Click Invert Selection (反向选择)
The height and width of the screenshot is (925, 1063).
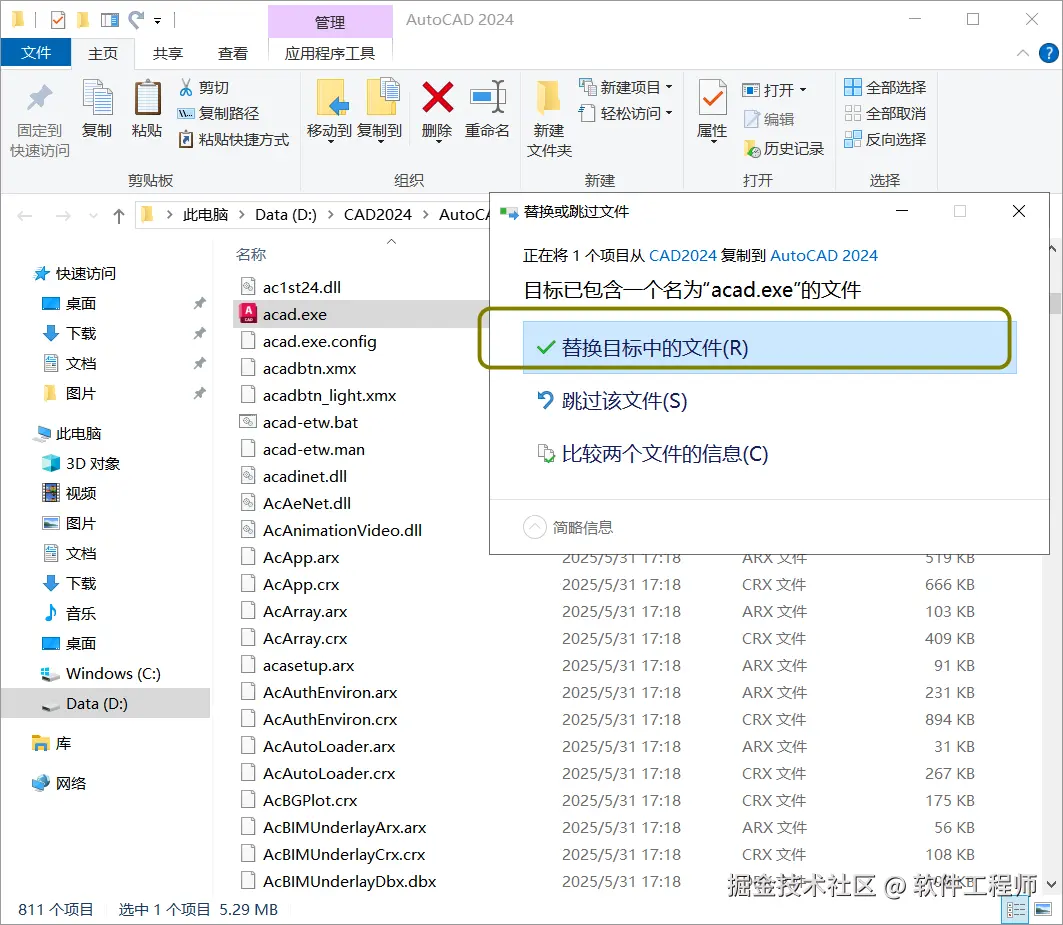[x=885, y=140]
